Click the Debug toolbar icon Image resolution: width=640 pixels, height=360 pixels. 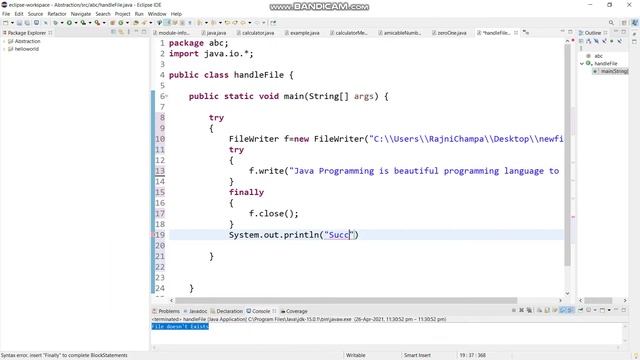point(56,23)
